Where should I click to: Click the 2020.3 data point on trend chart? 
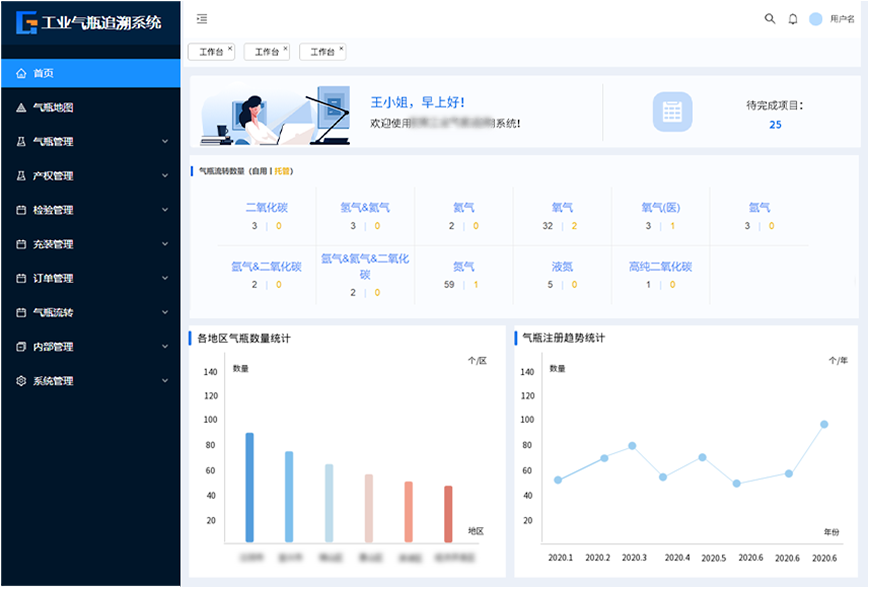pyautogui.click(x=632, y=446)
